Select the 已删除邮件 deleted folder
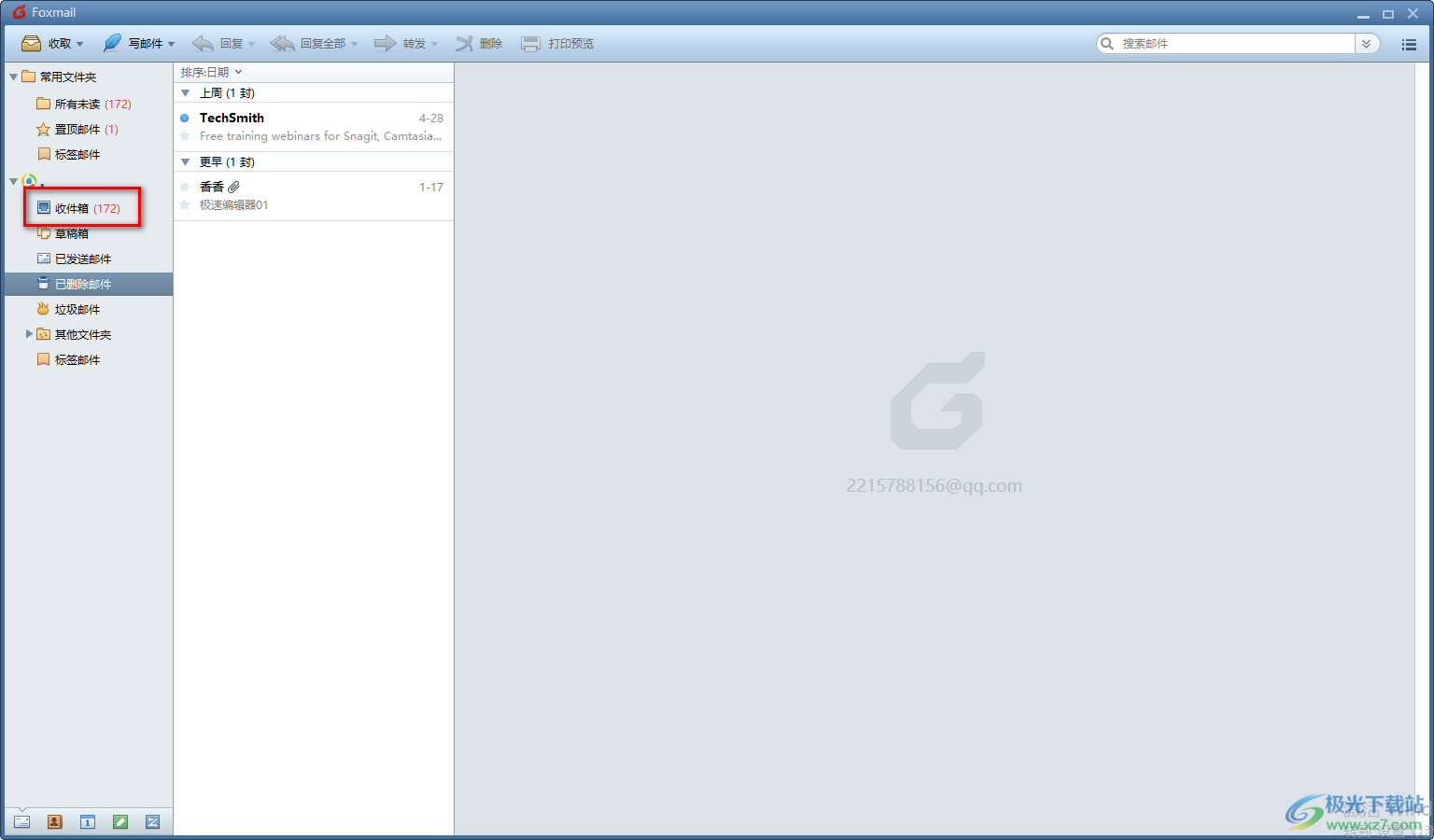Viewport: 1434px width, 840px height. pos(89,284)
